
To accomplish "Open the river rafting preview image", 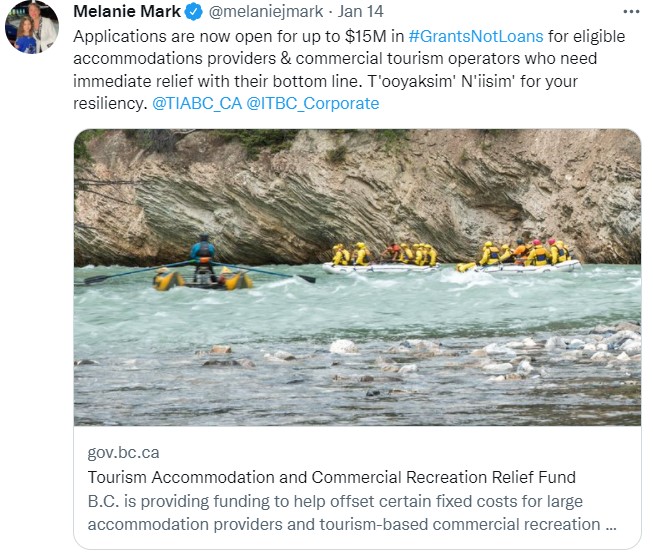I will pyautogui.click(x=357, y=277).
